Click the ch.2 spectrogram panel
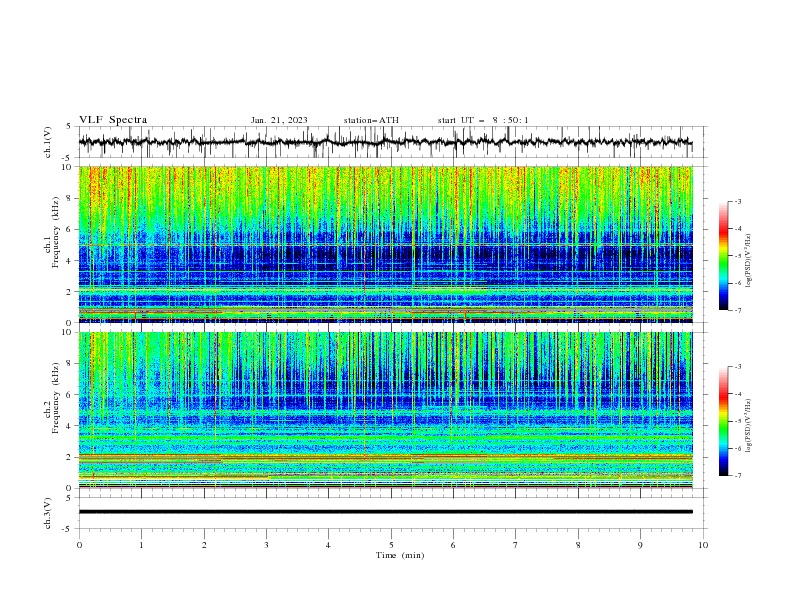The image size is (792, 612). point(385,410)
